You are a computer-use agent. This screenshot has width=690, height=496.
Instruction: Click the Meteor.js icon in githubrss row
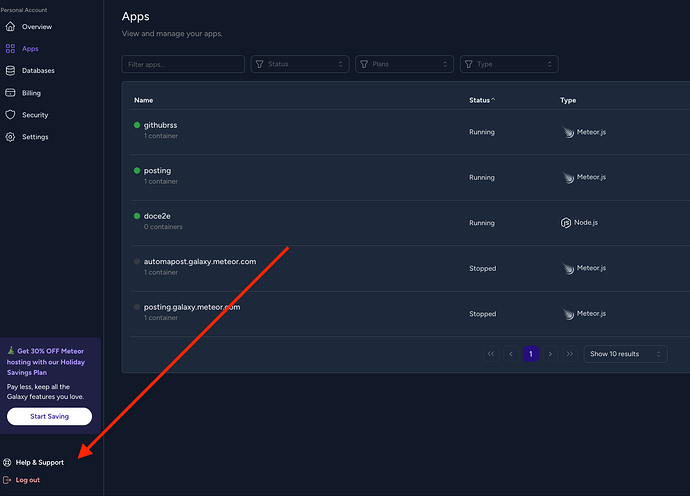point(567,132)
